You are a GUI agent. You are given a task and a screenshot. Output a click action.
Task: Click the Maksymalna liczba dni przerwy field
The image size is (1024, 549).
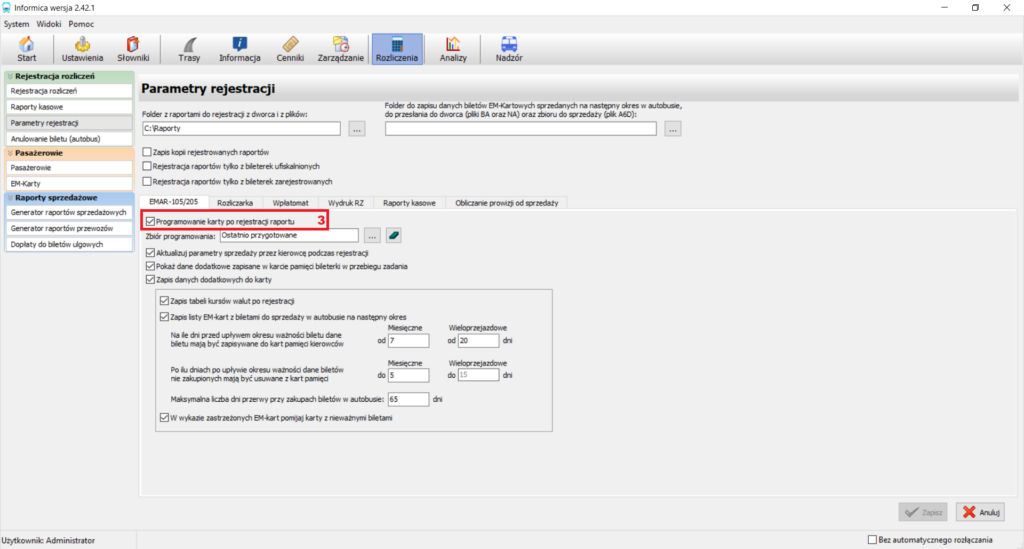point(408,399)
